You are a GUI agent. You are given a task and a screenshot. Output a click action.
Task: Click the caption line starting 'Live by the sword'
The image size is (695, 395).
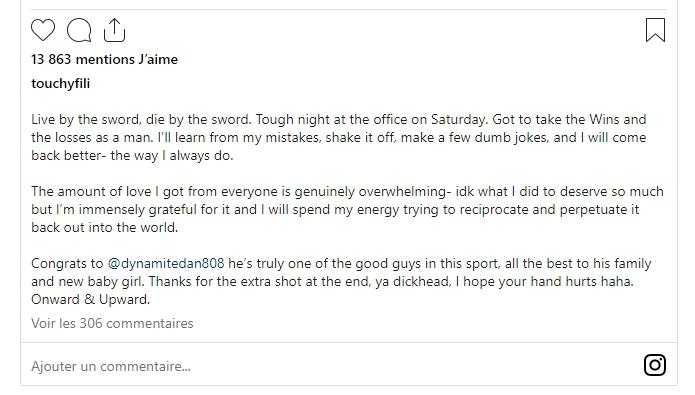(x=339, y=119)
